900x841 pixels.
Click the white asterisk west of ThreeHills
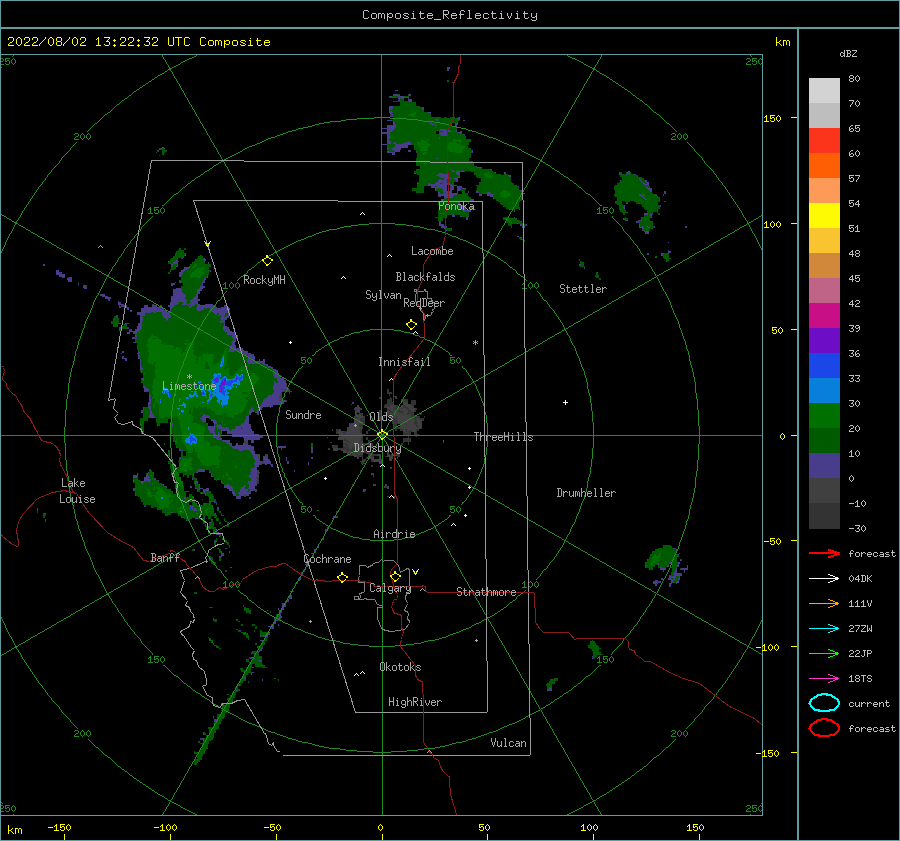pyautogui.click(x=475, y=343)
